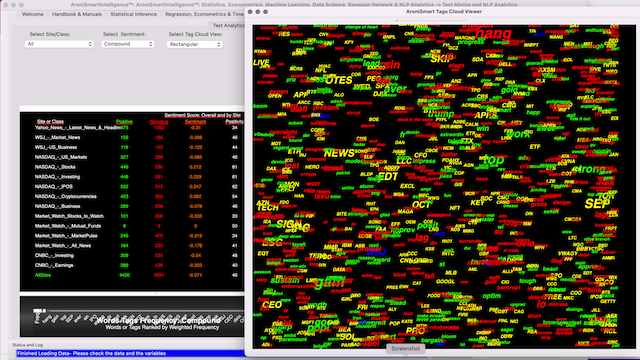Close the AroniSmart Tags Cloud Viewer window

pyautogui.click(x=250, y=12)
